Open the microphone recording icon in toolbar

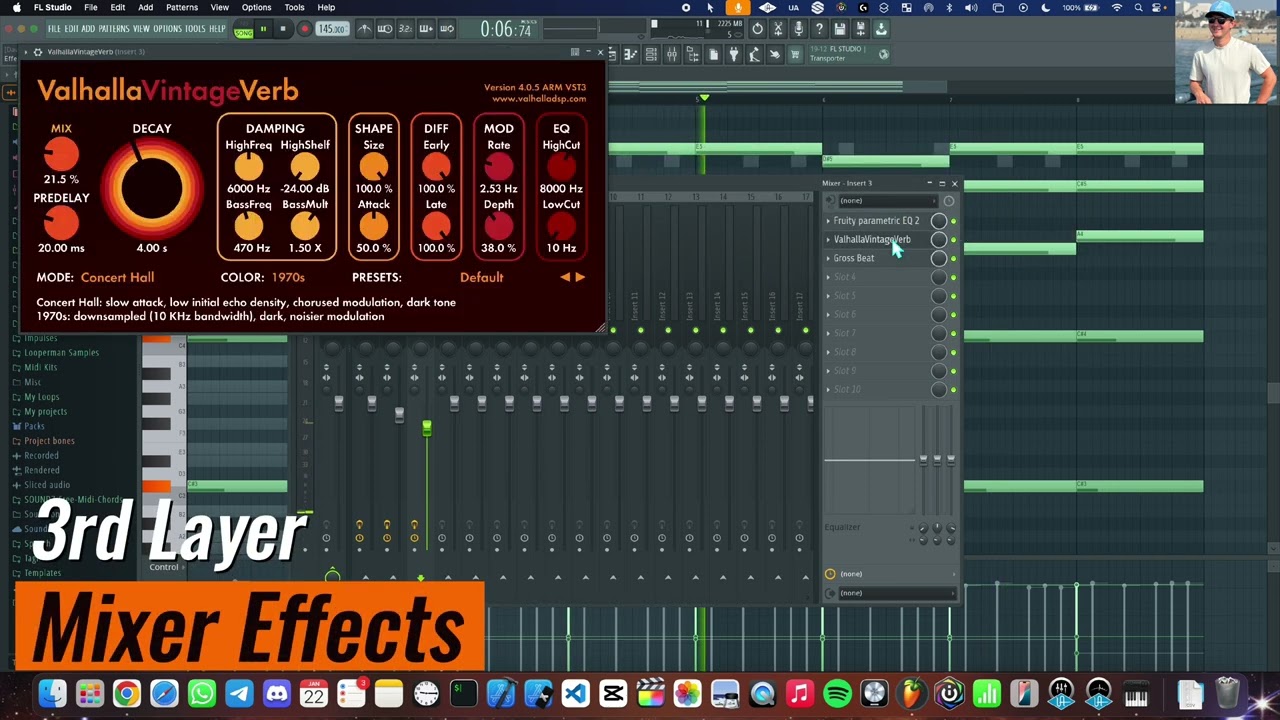(798, 29)
